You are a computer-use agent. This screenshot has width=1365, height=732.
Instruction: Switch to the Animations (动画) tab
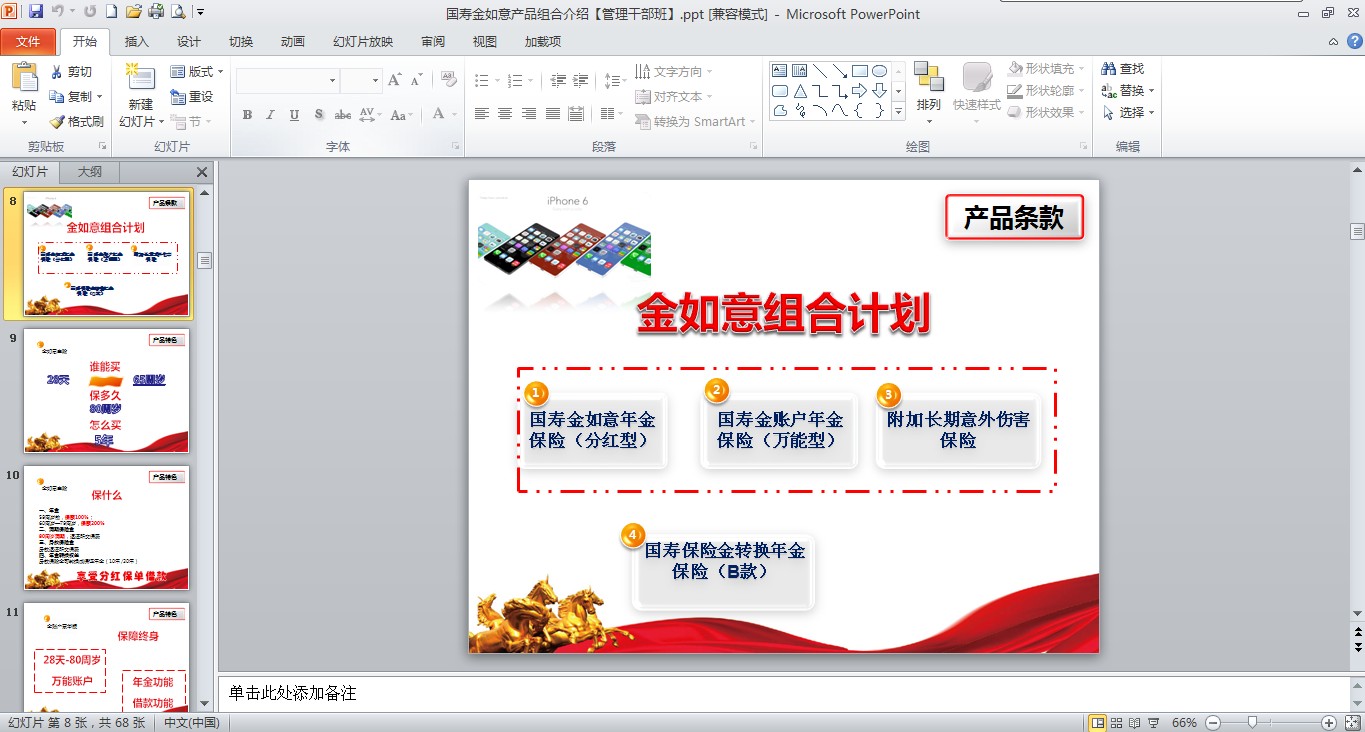(293, 42)
